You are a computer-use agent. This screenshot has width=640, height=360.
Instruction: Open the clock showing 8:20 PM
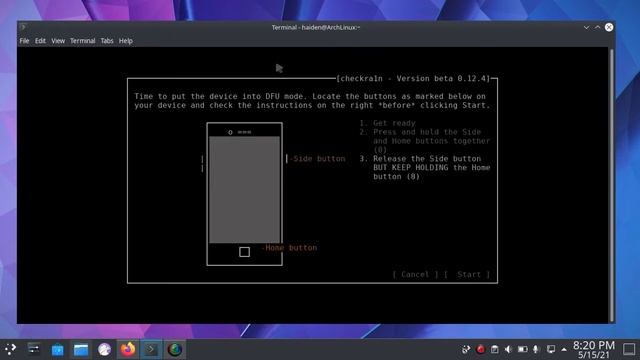pos(593,350)
